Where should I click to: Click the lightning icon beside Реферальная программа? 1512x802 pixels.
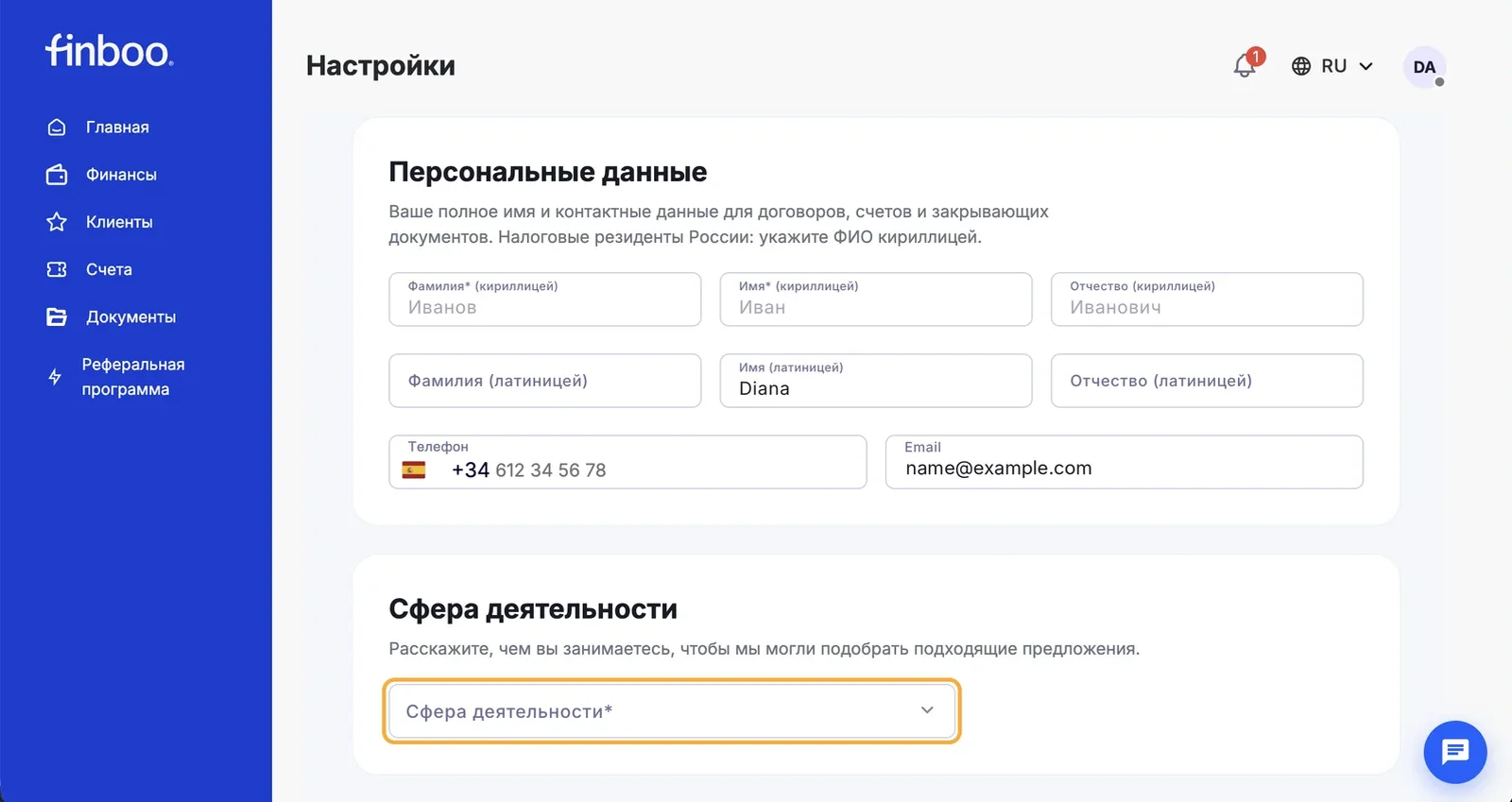[x=55, y=377]
